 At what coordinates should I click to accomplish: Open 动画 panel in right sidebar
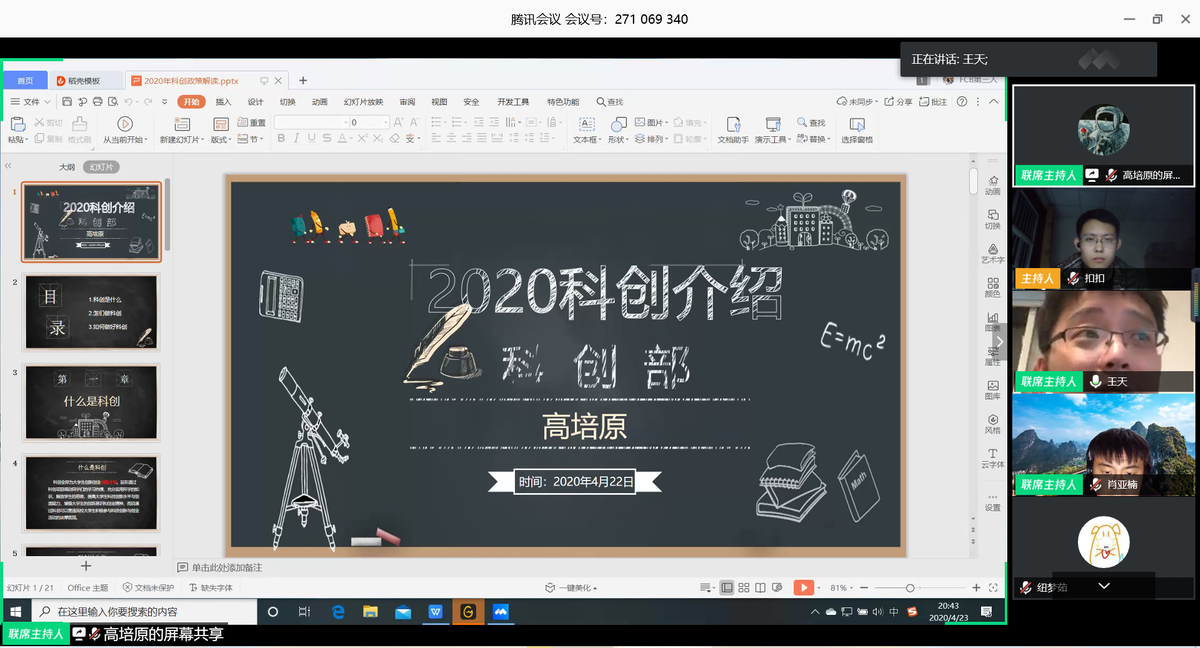[x=992, y=183]
